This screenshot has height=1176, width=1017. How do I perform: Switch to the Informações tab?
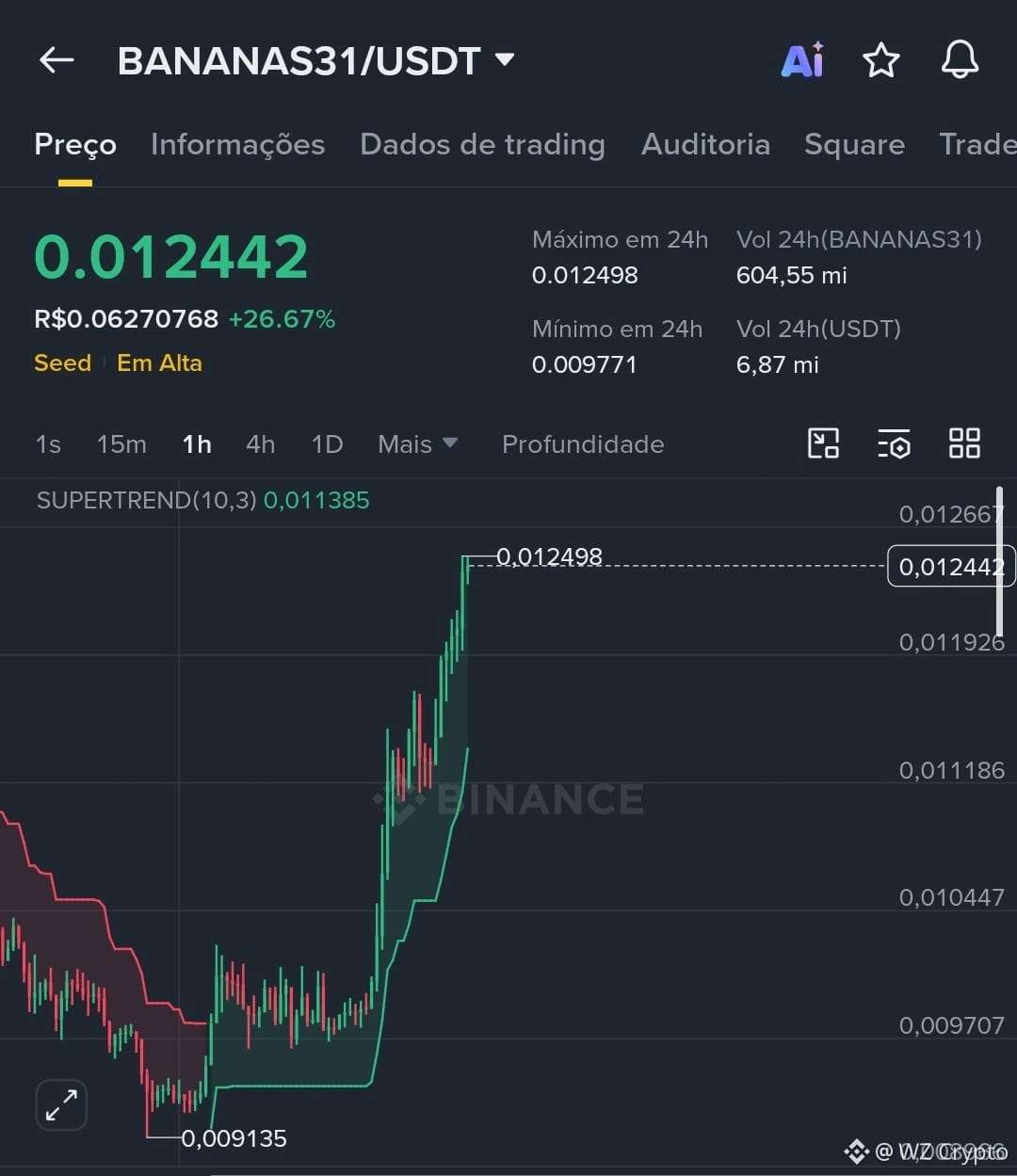[237, 144]
